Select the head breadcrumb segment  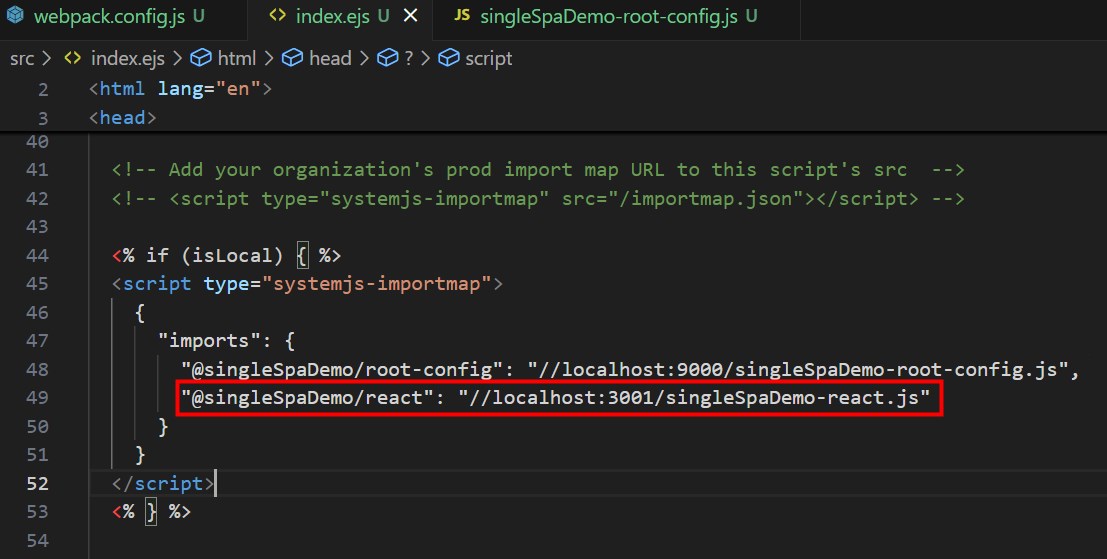[x=330, y=59]
